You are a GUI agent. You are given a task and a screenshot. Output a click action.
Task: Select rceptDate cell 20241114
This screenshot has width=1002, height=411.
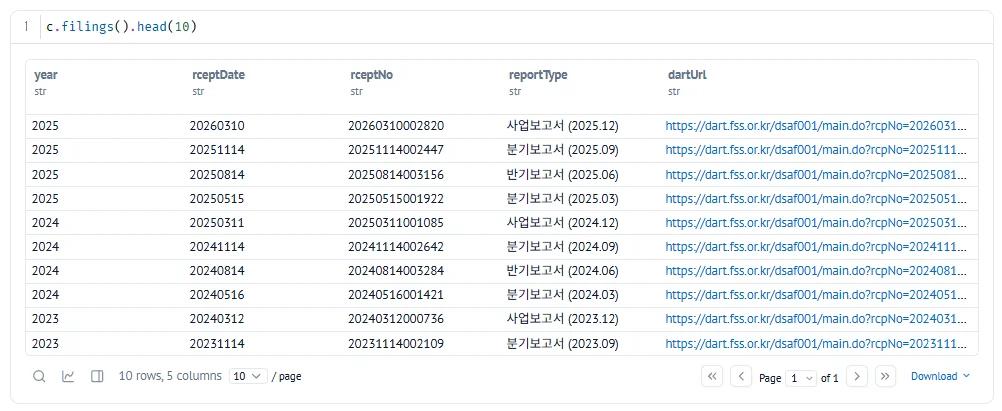pos(217,247)
